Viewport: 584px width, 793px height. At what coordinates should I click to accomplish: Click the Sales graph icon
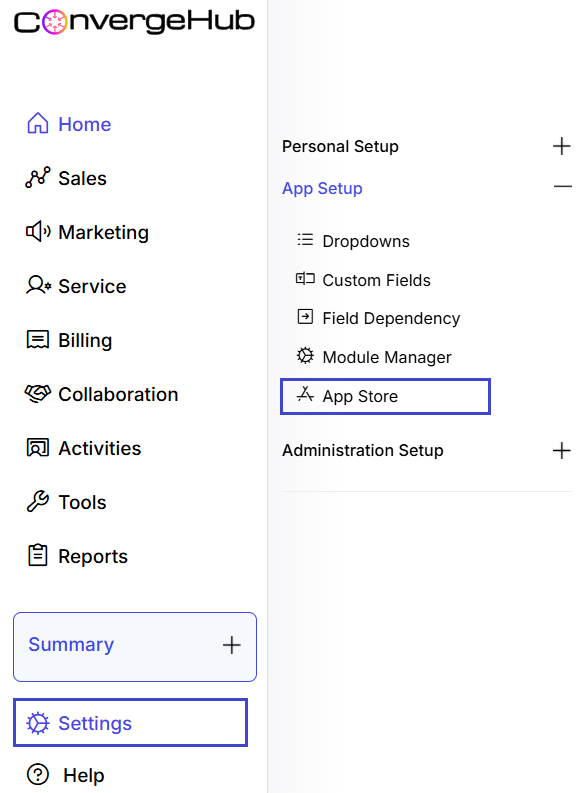(x=37, y=178)
